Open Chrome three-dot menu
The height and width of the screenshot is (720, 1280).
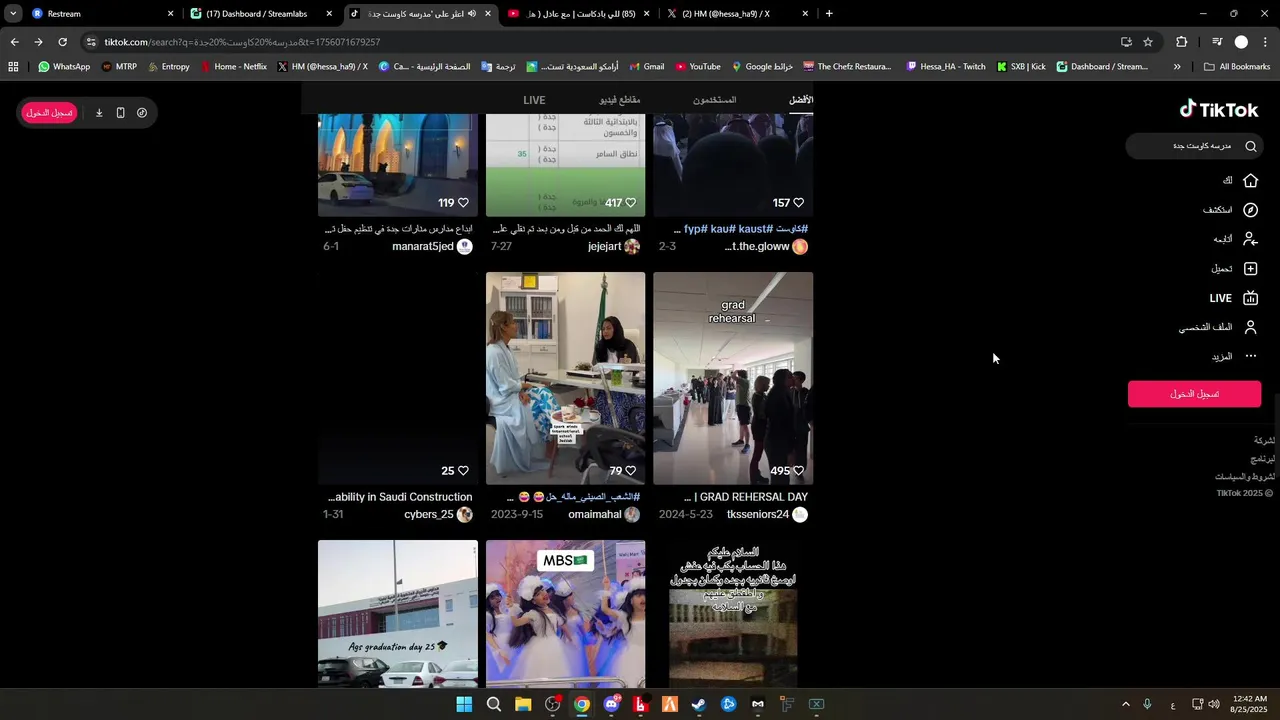pos(1266,42)
